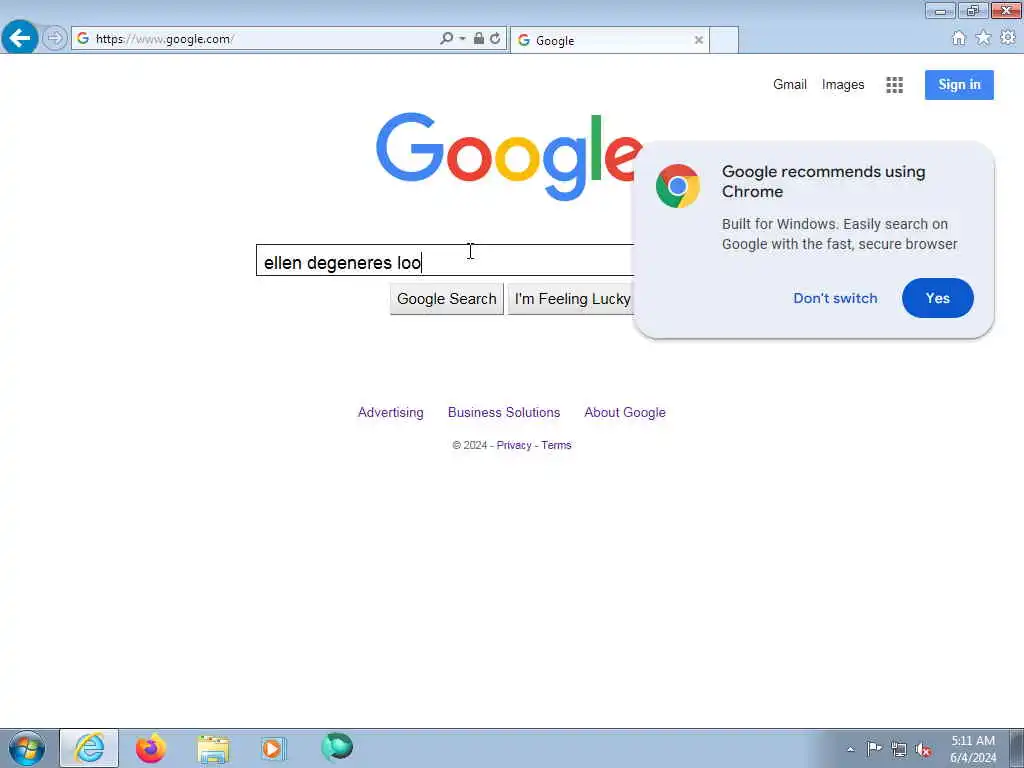Open a new tab button

724,40
